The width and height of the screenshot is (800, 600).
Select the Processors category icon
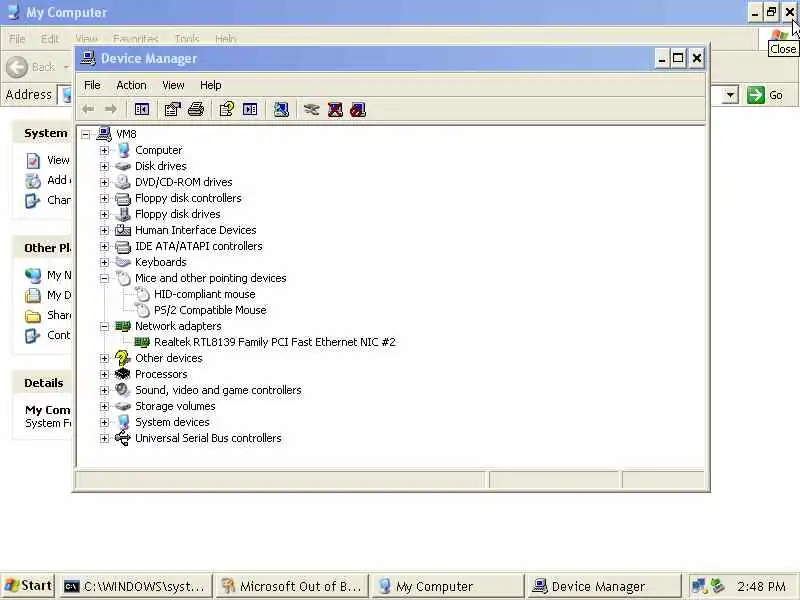point(123,374)
